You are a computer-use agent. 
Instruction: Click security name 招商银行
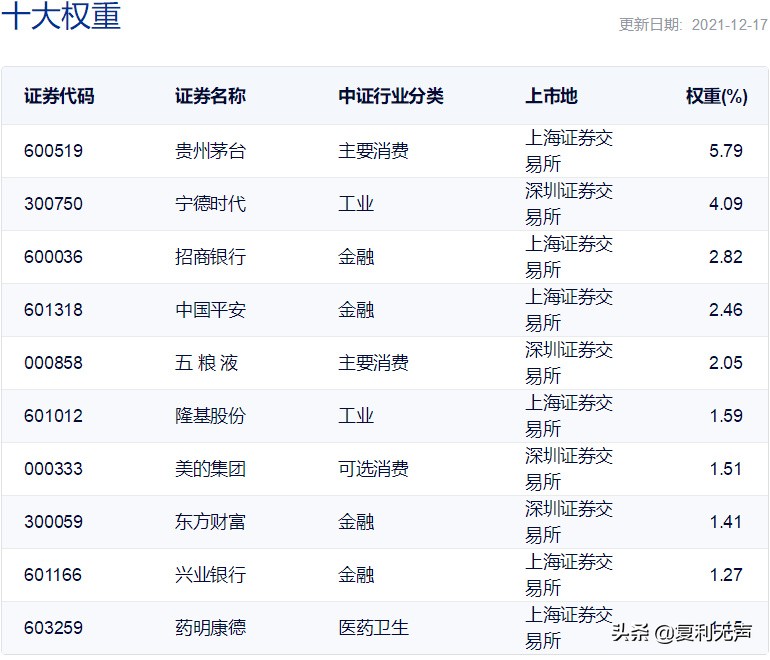[x=210, y=257]
